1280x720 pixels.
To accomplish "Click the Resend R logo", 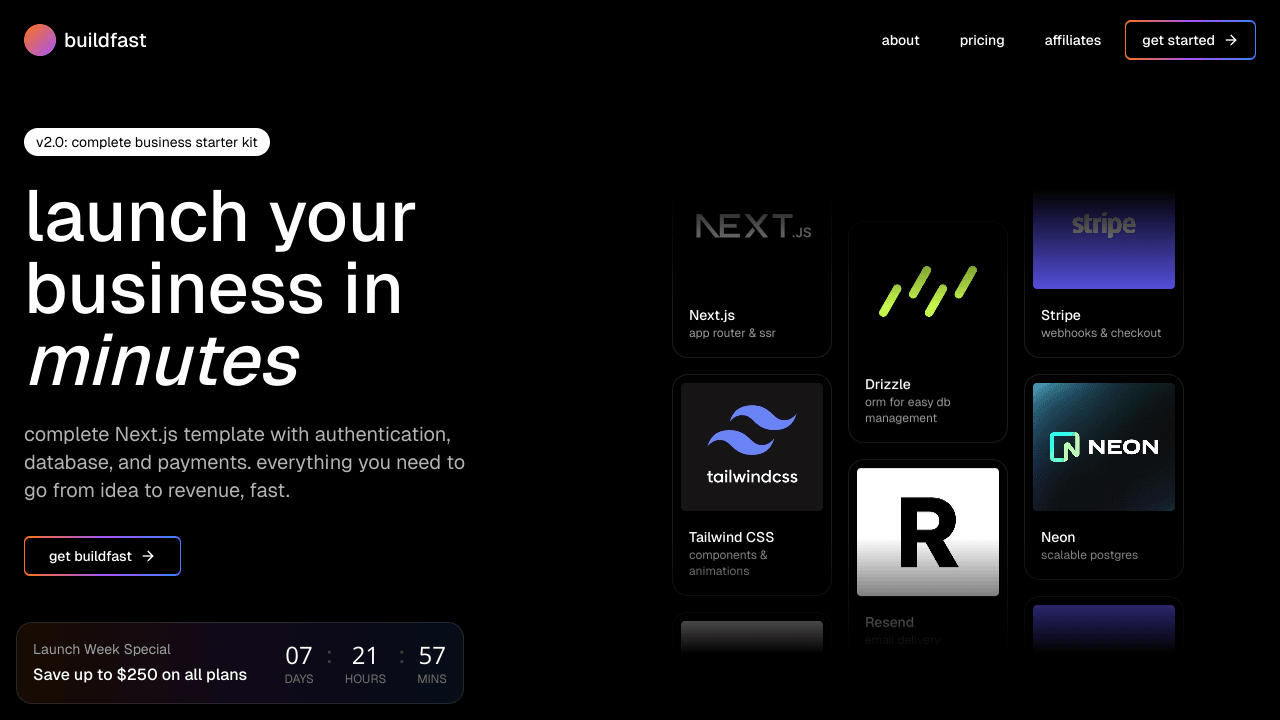I will [928, 531].
